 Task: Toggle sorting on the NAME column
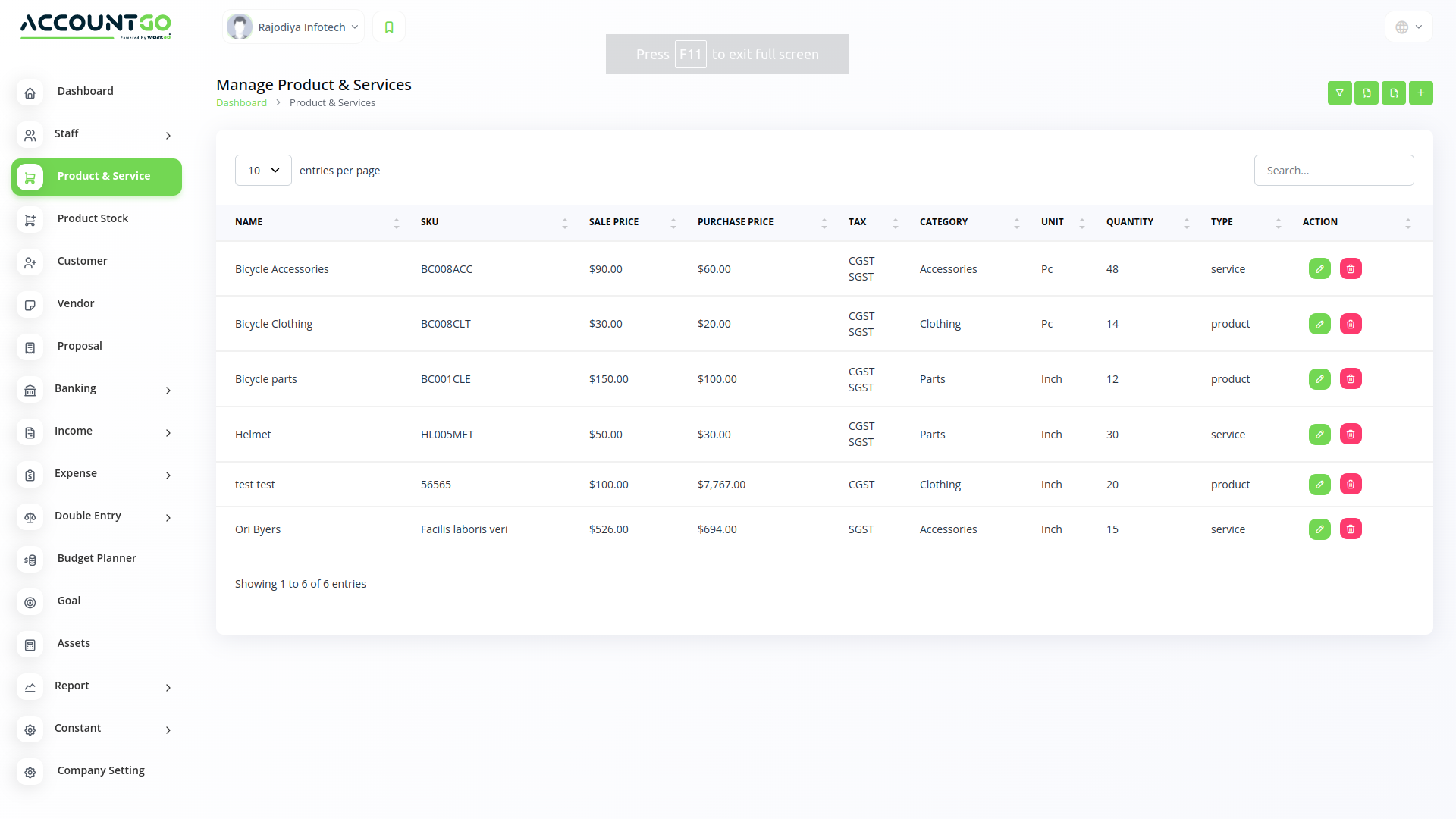(x=397, y=222)
